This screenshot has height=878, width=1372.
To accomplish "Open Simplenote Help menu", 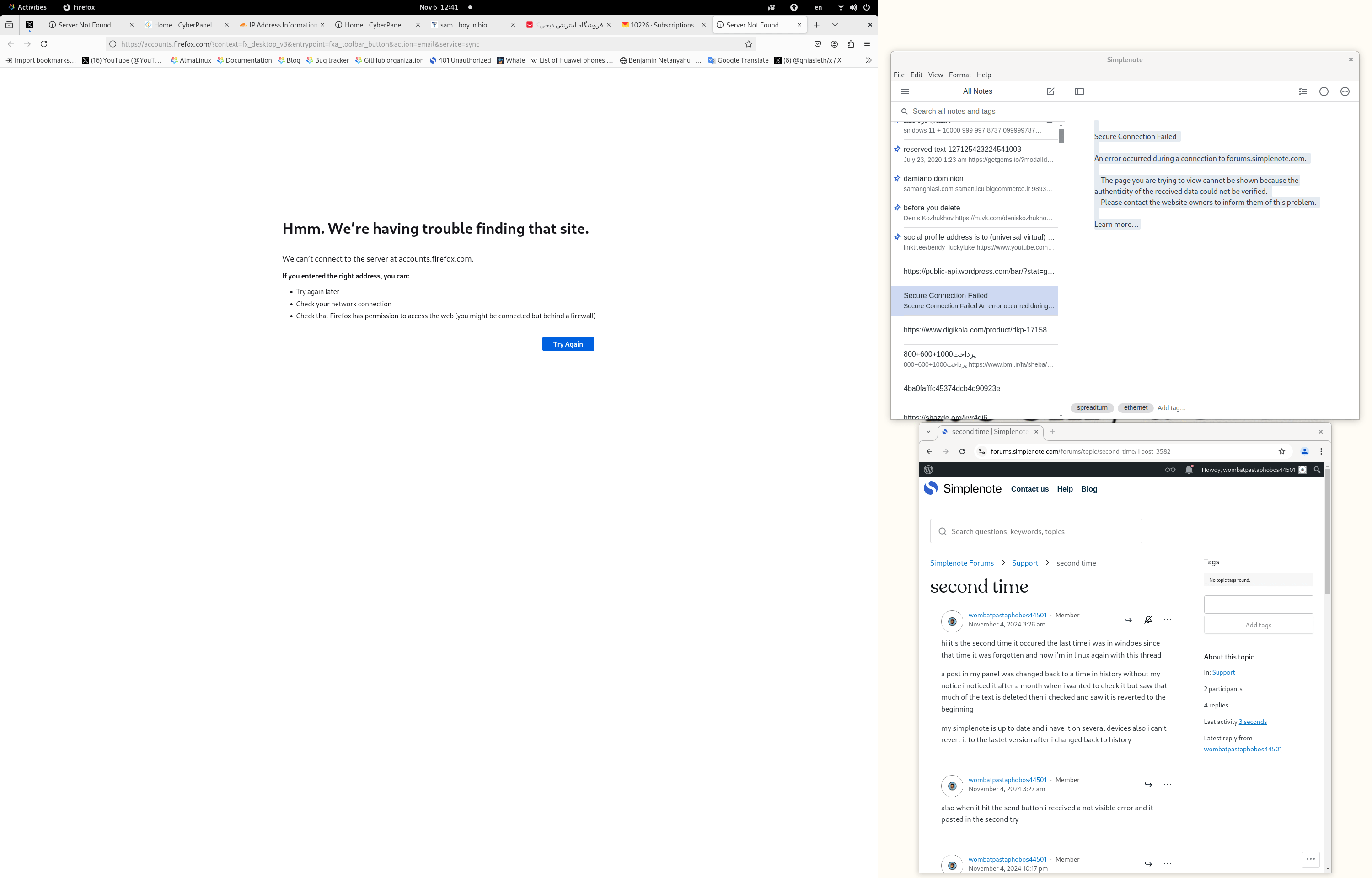I will click(984, 75).
